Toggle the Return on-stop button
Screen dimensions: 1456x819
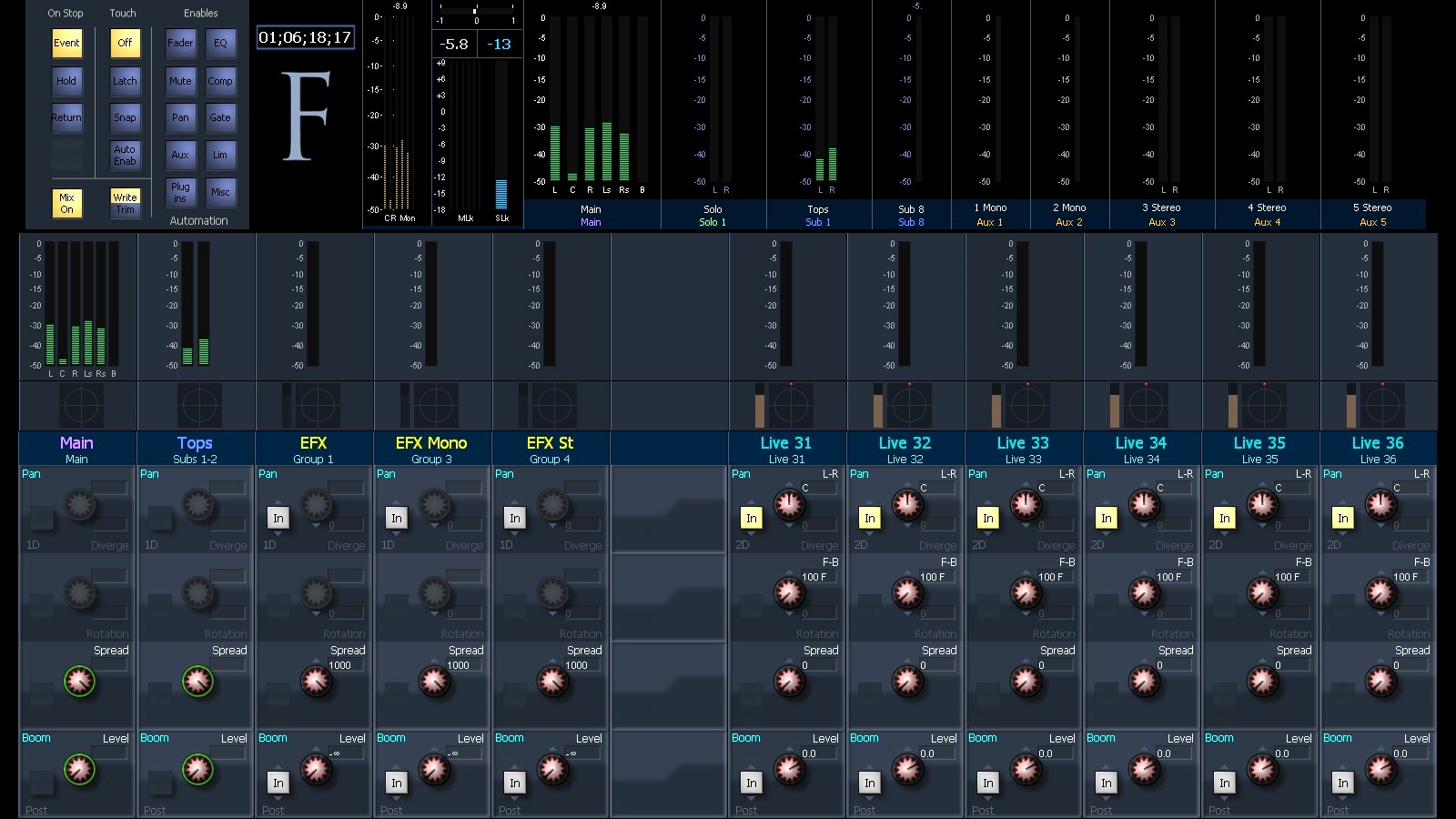(66, 117)
